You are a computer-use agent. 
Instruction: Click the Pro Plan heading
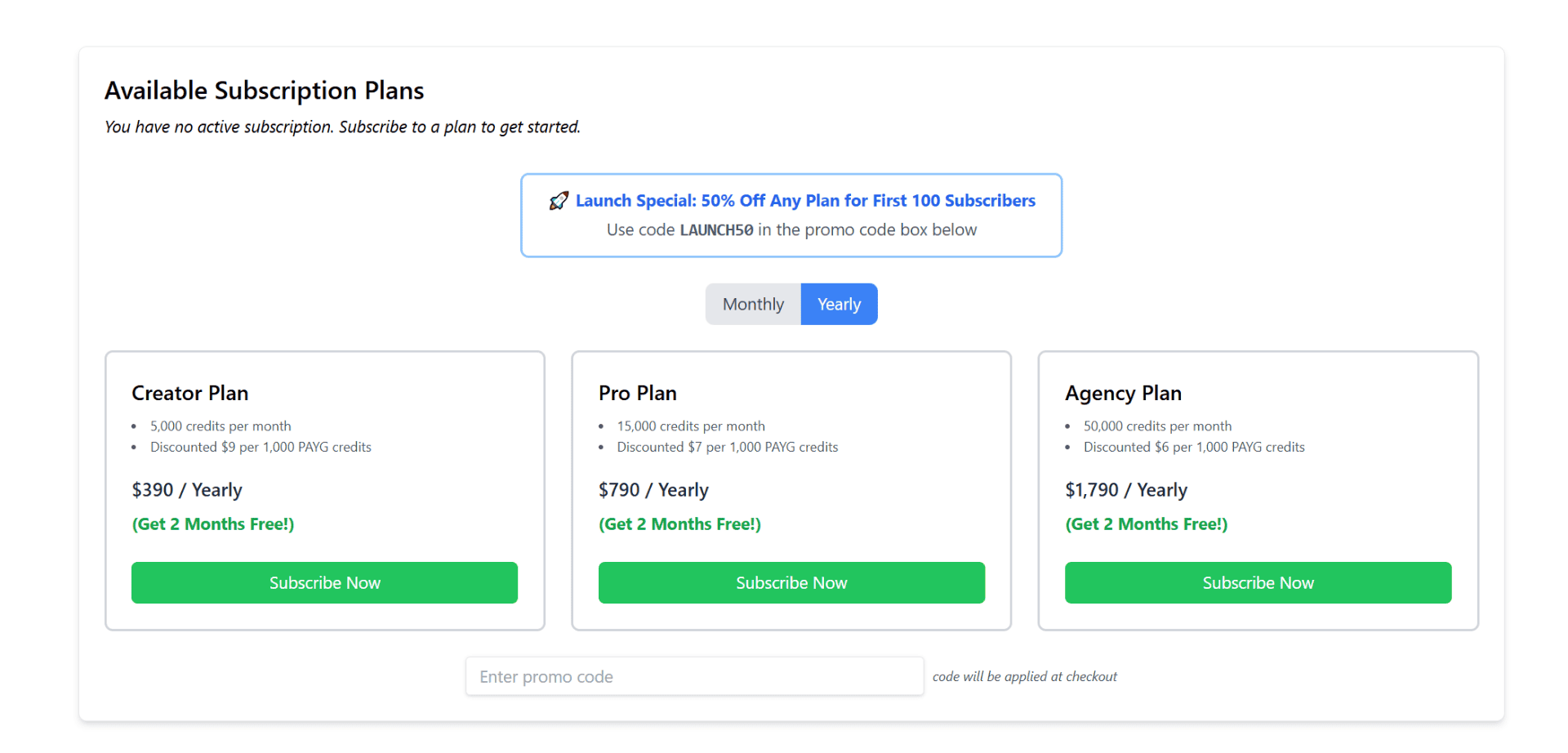pos(637,393)
